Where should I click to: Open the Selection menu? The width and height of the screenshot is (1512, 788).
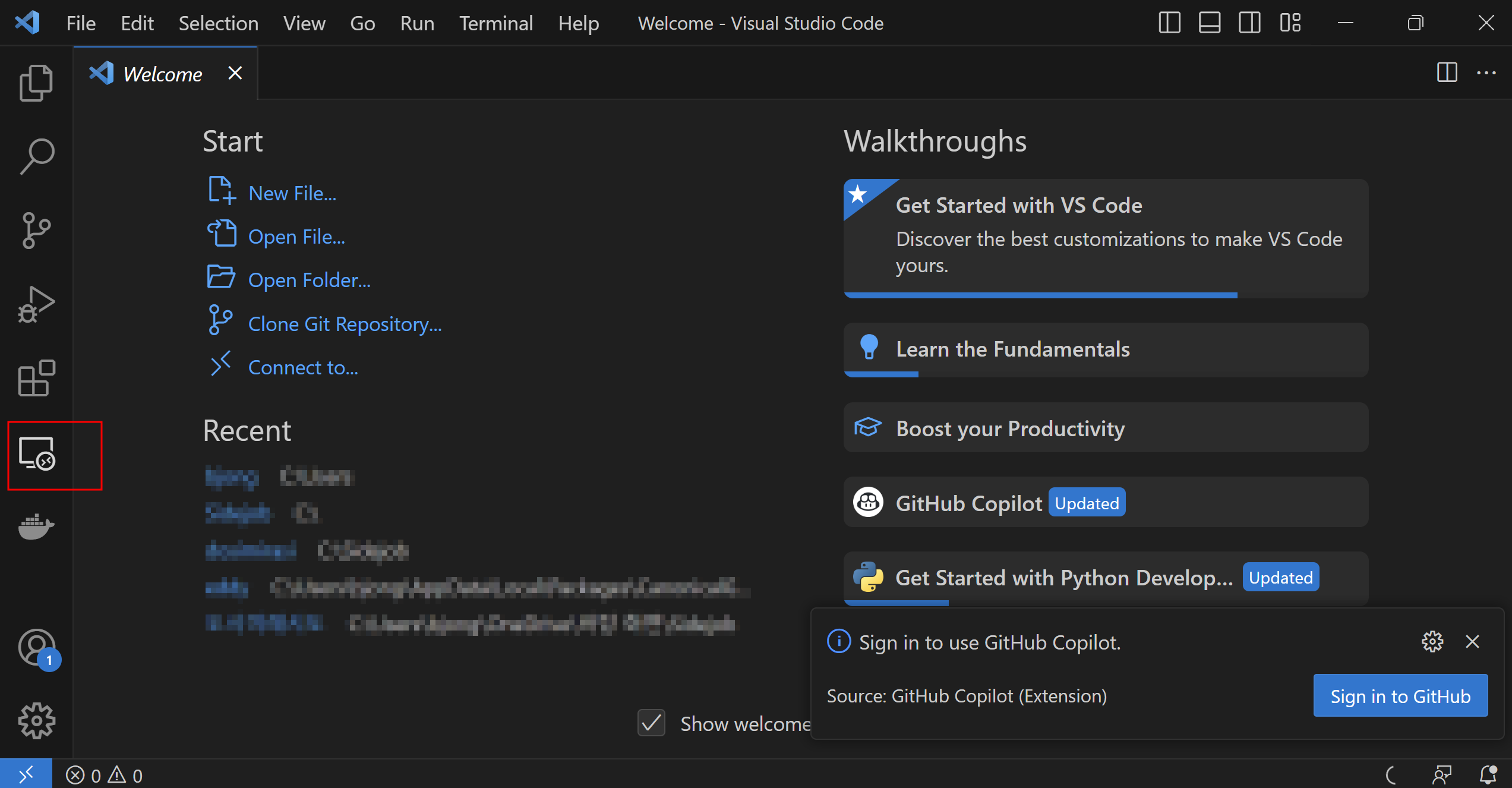click(x=218, y=23)
